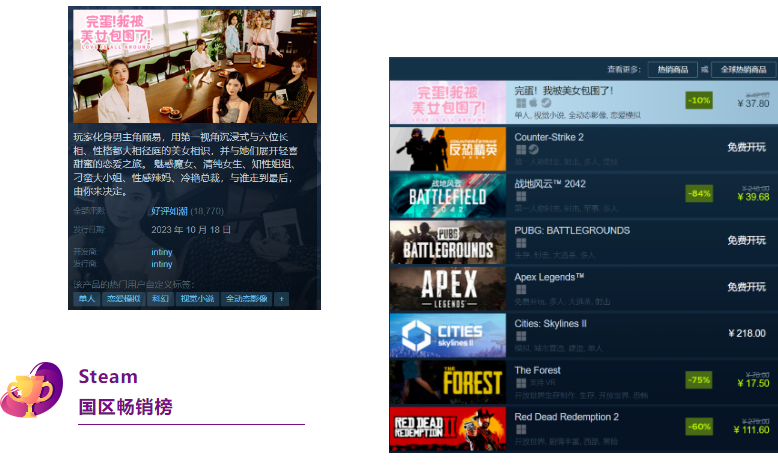Click the -10% discount badge

tap(699, 100)
